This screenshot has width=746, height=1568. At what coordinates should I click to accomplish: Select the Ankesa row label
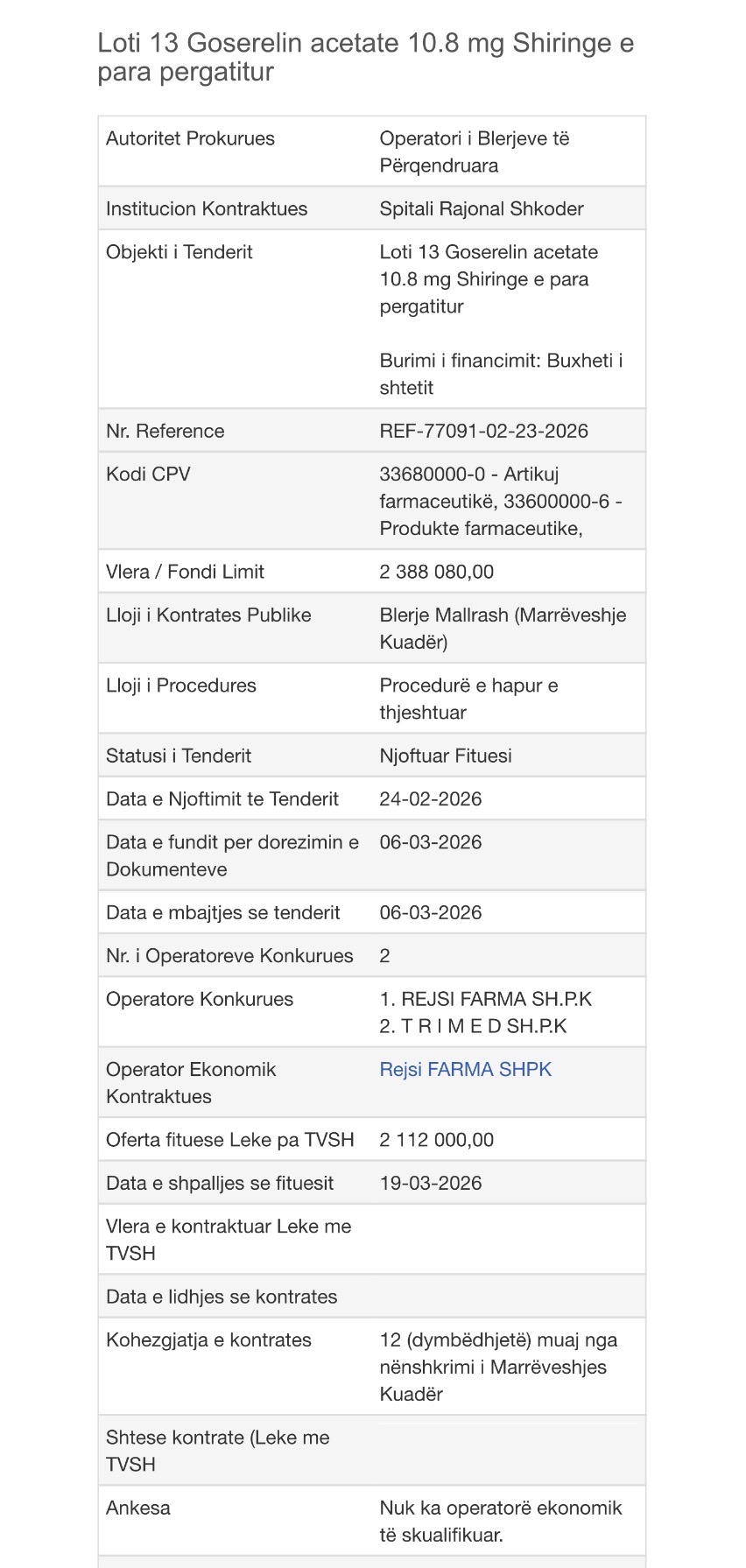pyautogui.click(x=138, y=1508)
